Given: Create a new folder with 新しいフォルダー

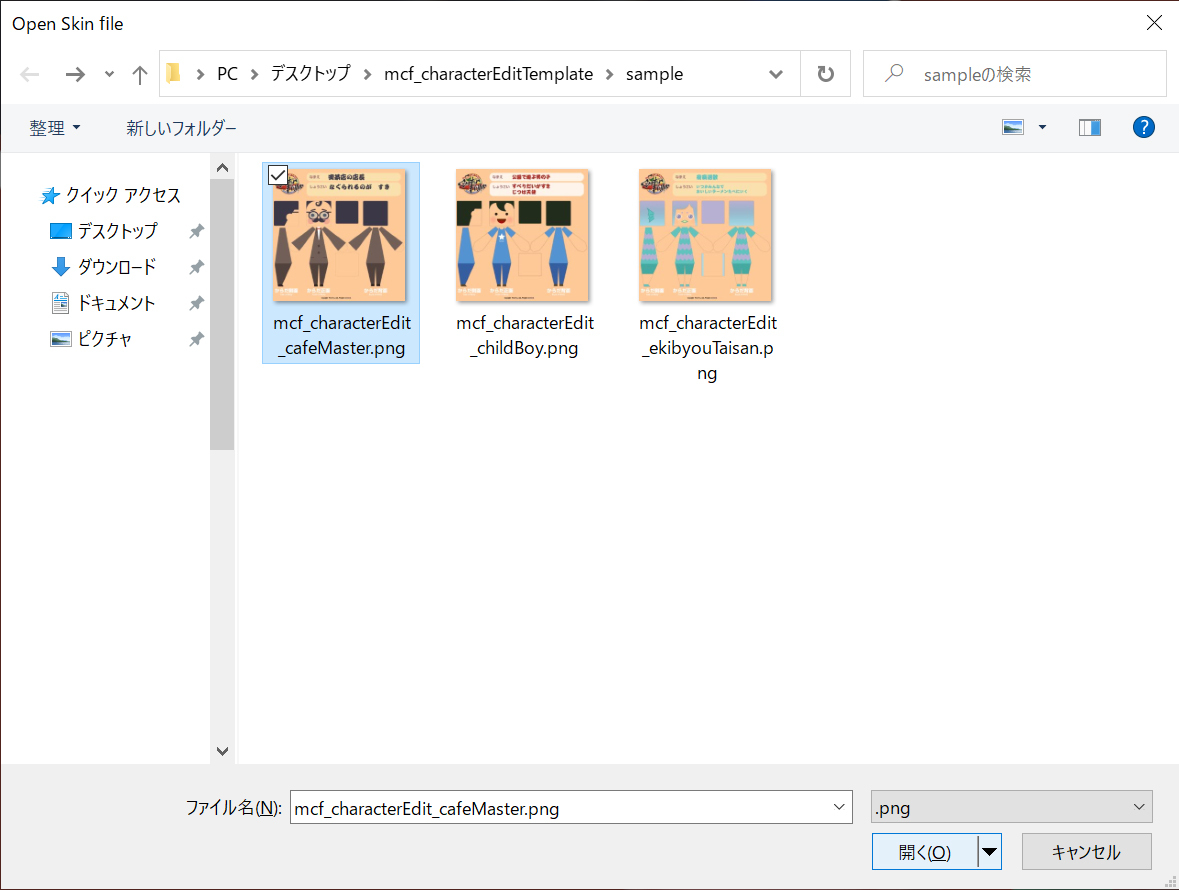Looking at the screenshot, I should pos(181,128).
